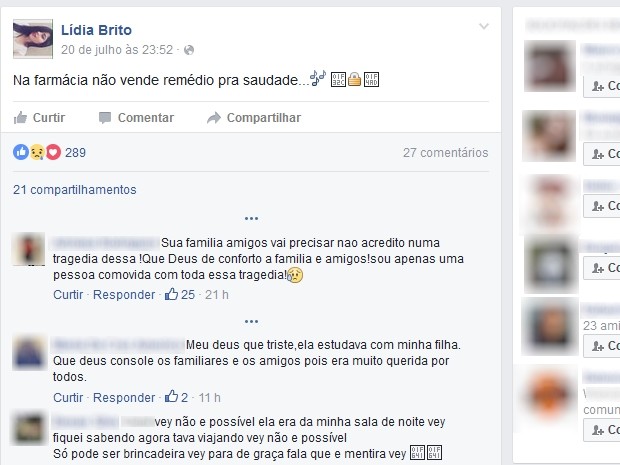Open Lídia Brito's profile picture

pos(33,39)
